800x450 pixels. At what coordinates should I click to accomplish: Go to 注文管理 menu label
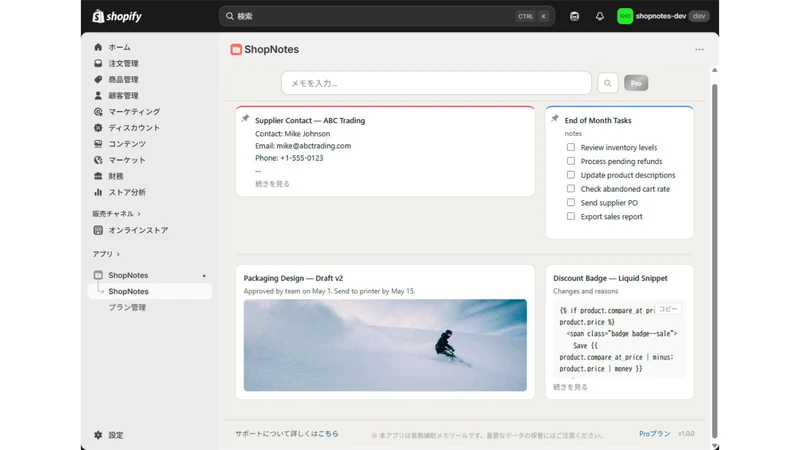coord(123,63)
